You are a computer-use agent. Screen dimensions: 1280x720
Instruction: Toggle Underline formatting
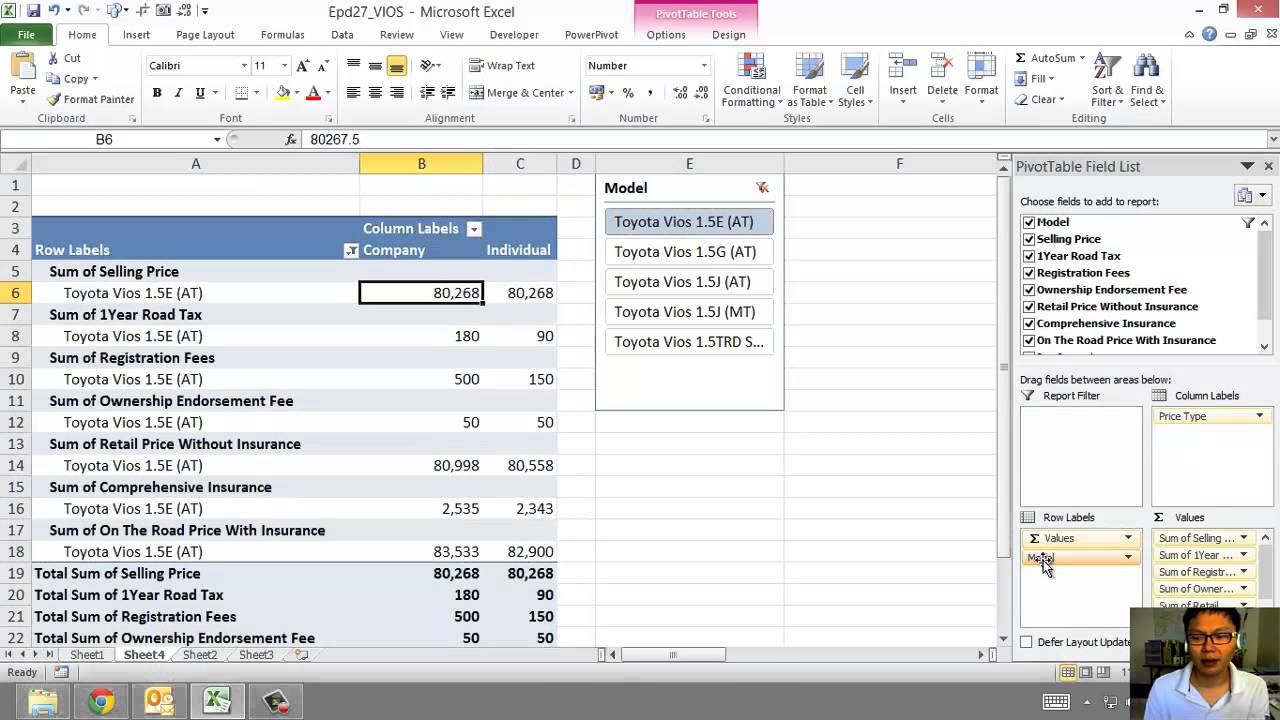[200, 93]
